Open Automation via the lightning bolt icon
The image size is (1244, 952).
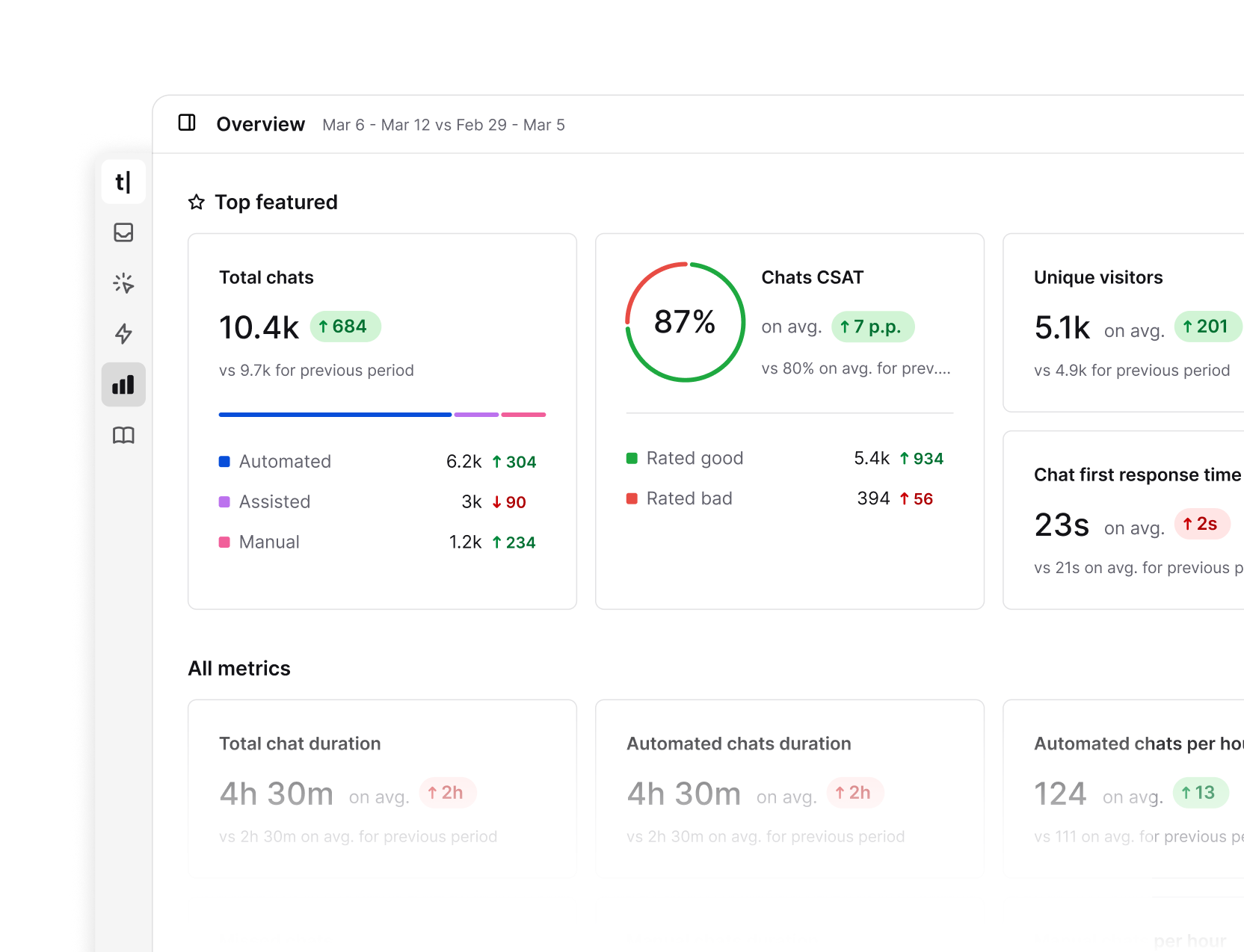(x=123, y=334)
